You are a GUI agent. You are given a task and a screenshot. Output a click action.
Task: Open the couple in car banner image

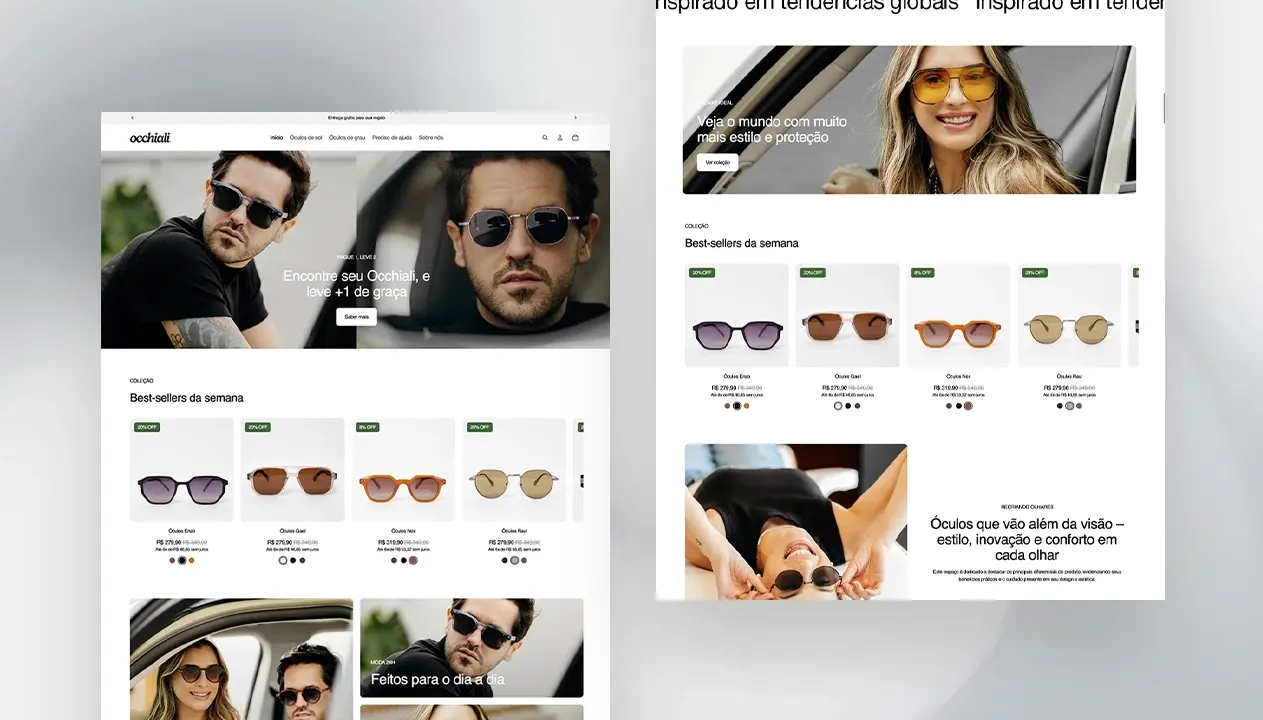point(241,659)
